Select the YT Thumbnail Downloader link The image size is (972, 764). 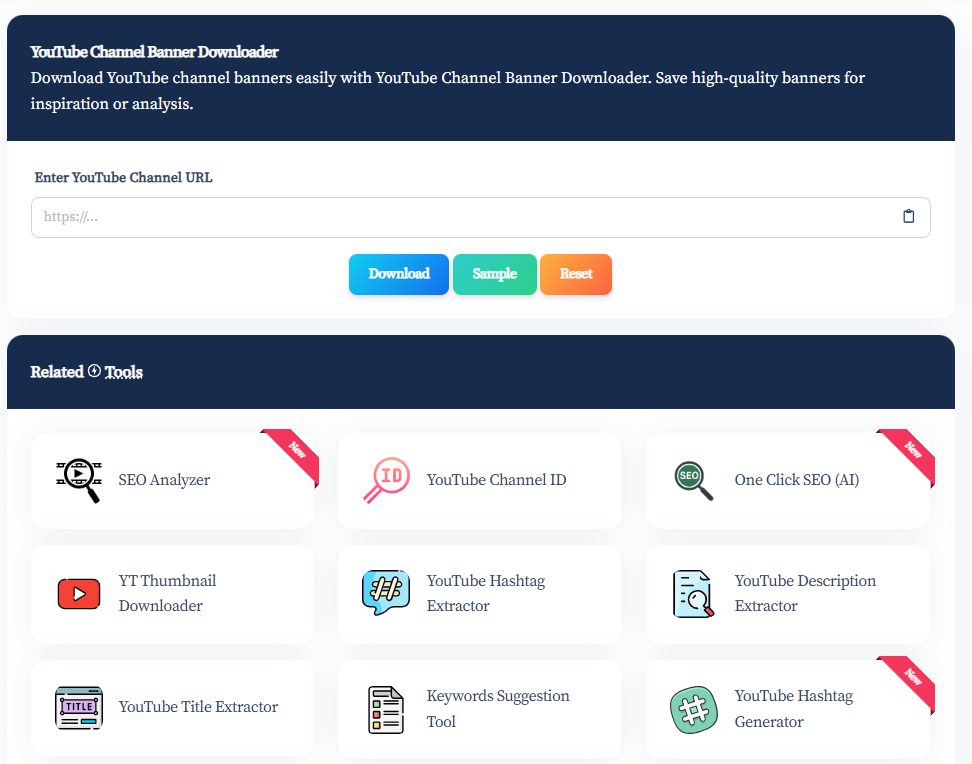point(167,593)
